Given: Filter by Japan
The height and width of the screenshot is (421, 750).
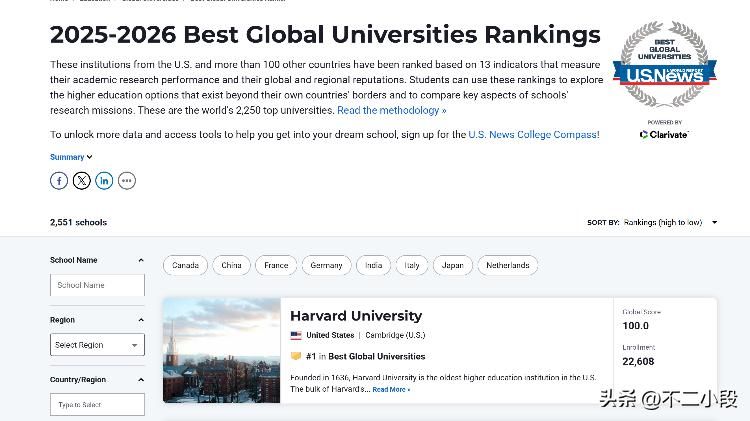Looking at the screenshot, I should [452, 266].
